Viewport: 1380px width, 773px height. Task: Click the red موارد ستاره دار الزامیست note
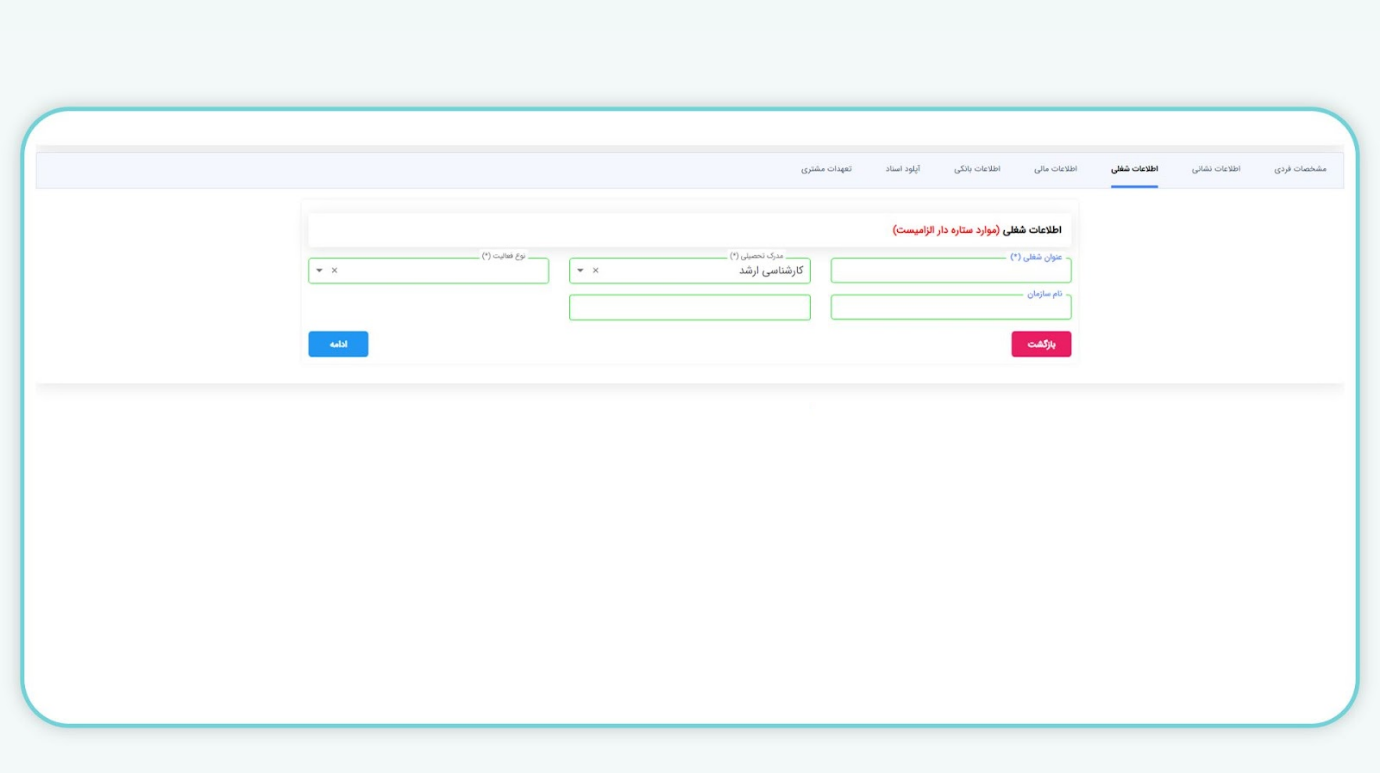coord(945,230)
